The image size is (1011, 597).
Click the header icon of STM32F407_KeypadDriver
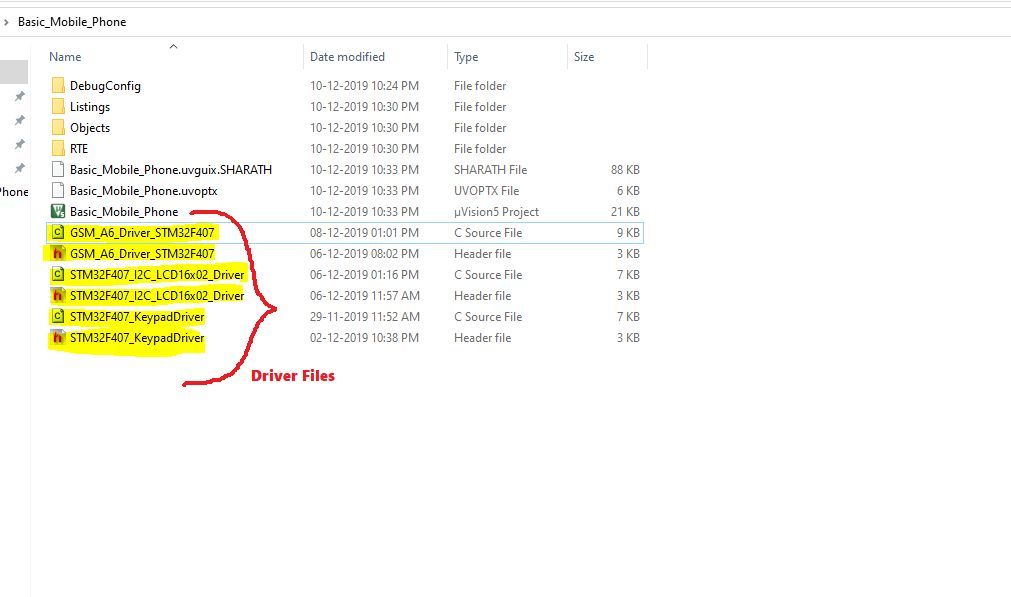point(58,337)
